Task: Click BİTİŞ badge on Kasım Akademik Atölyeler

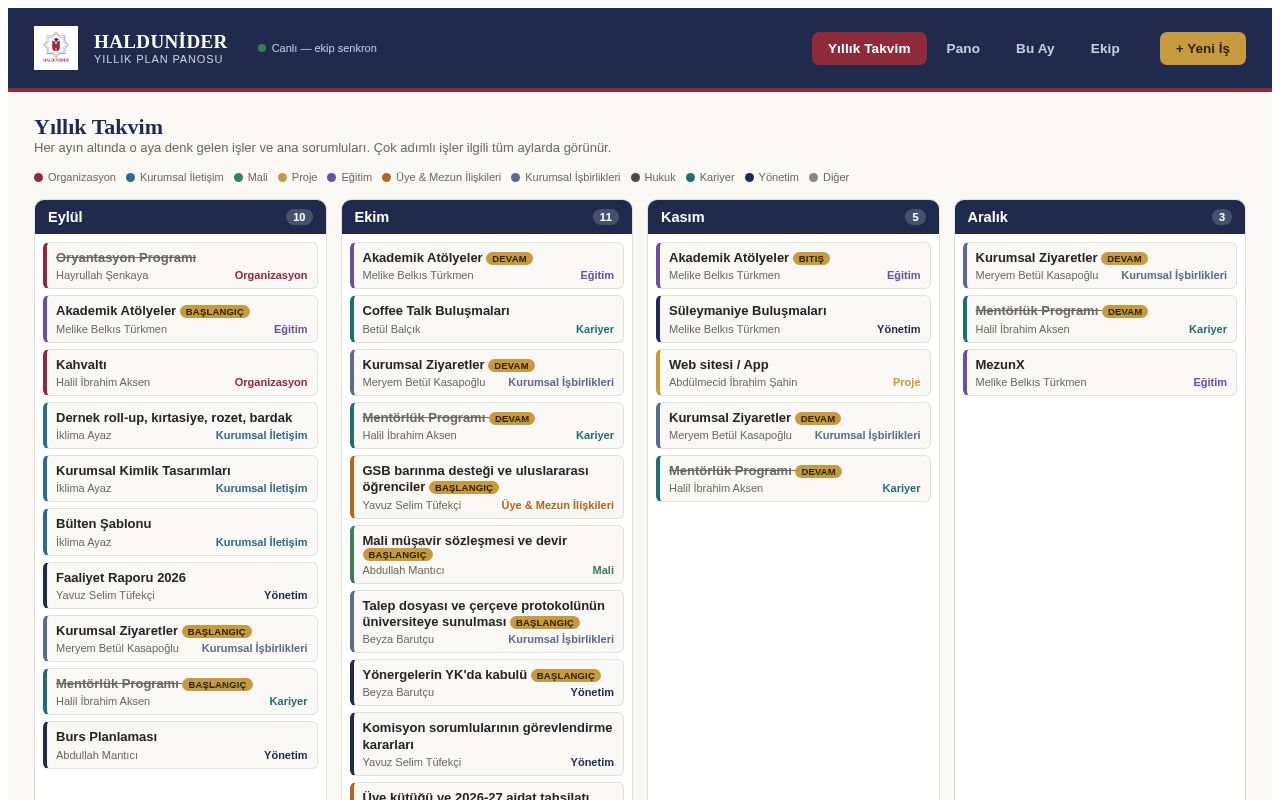Action: coord(811,258)
